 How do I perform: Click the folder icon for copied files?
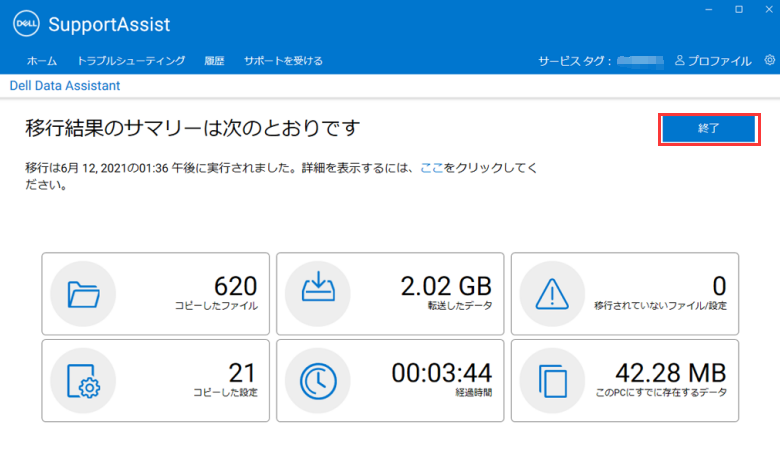point(83,294)
